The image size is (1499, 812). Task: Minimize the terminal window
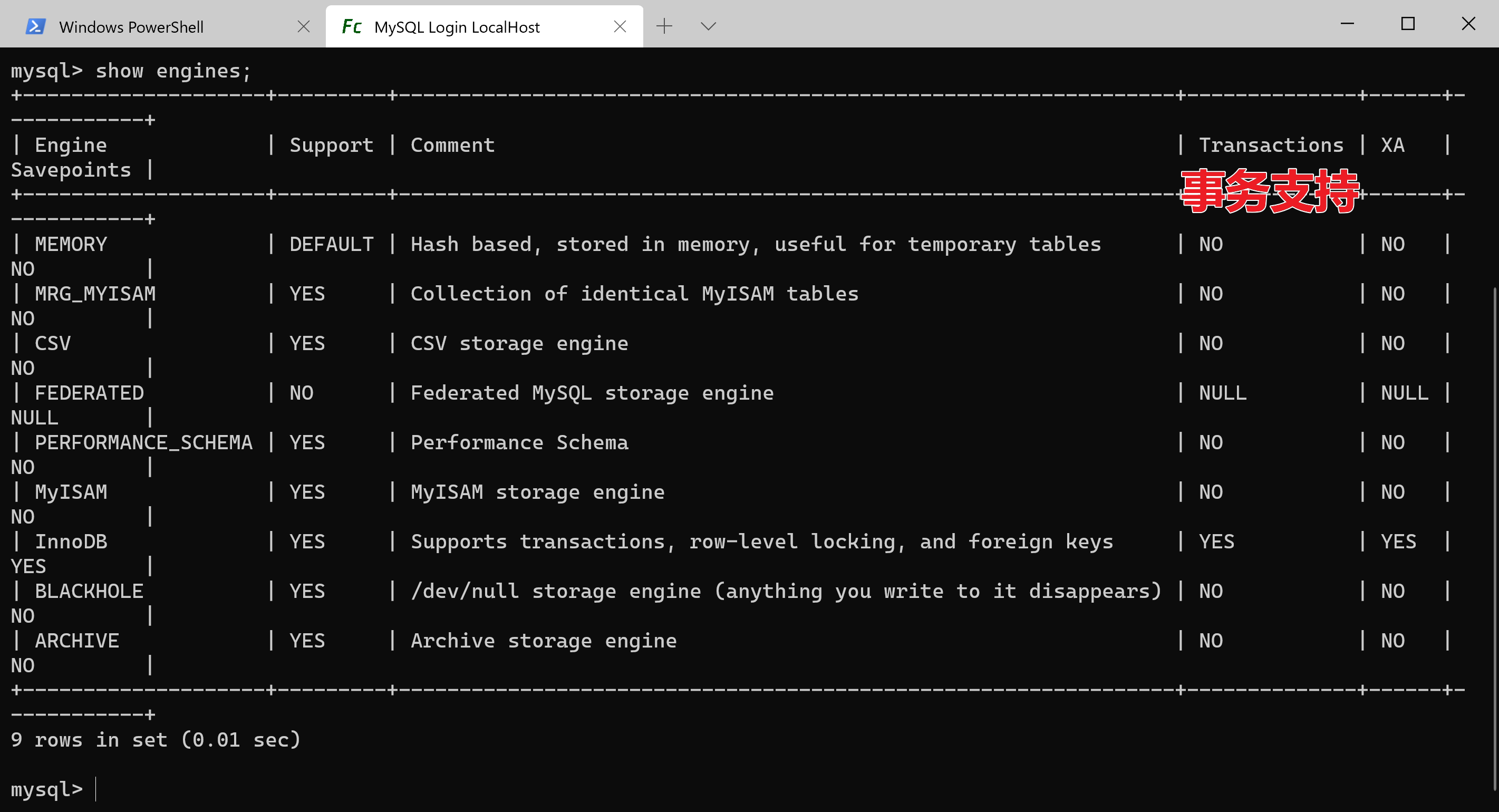pos(1347,24)
